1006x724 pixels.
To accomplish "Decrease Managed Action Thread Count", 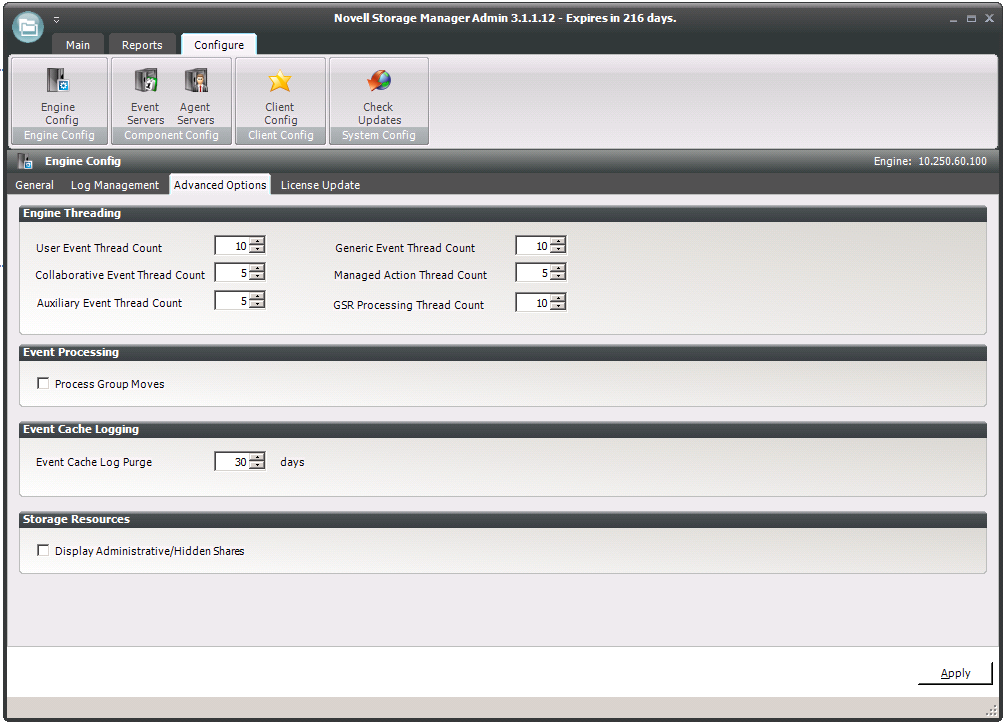I will [558, 276].
